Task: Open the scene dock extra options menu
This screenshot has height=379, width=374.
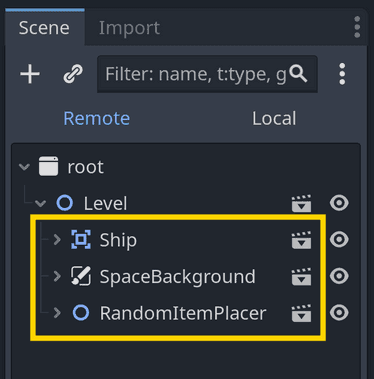Action: 357,27
